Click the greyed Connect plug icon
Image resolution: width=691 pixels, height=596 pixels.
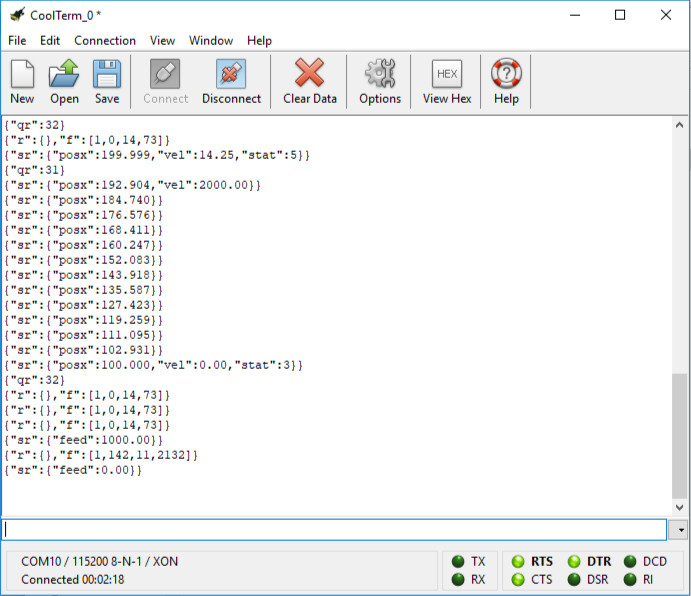click(165, 81)
